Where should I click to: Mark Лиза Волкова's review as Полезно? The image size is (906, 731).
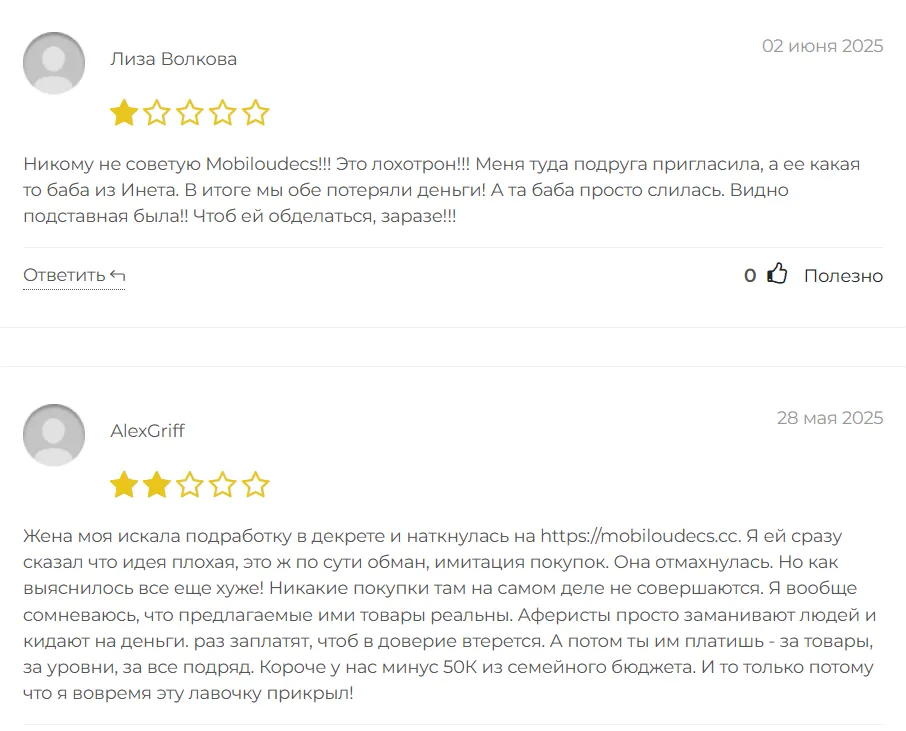click(843, 275)
